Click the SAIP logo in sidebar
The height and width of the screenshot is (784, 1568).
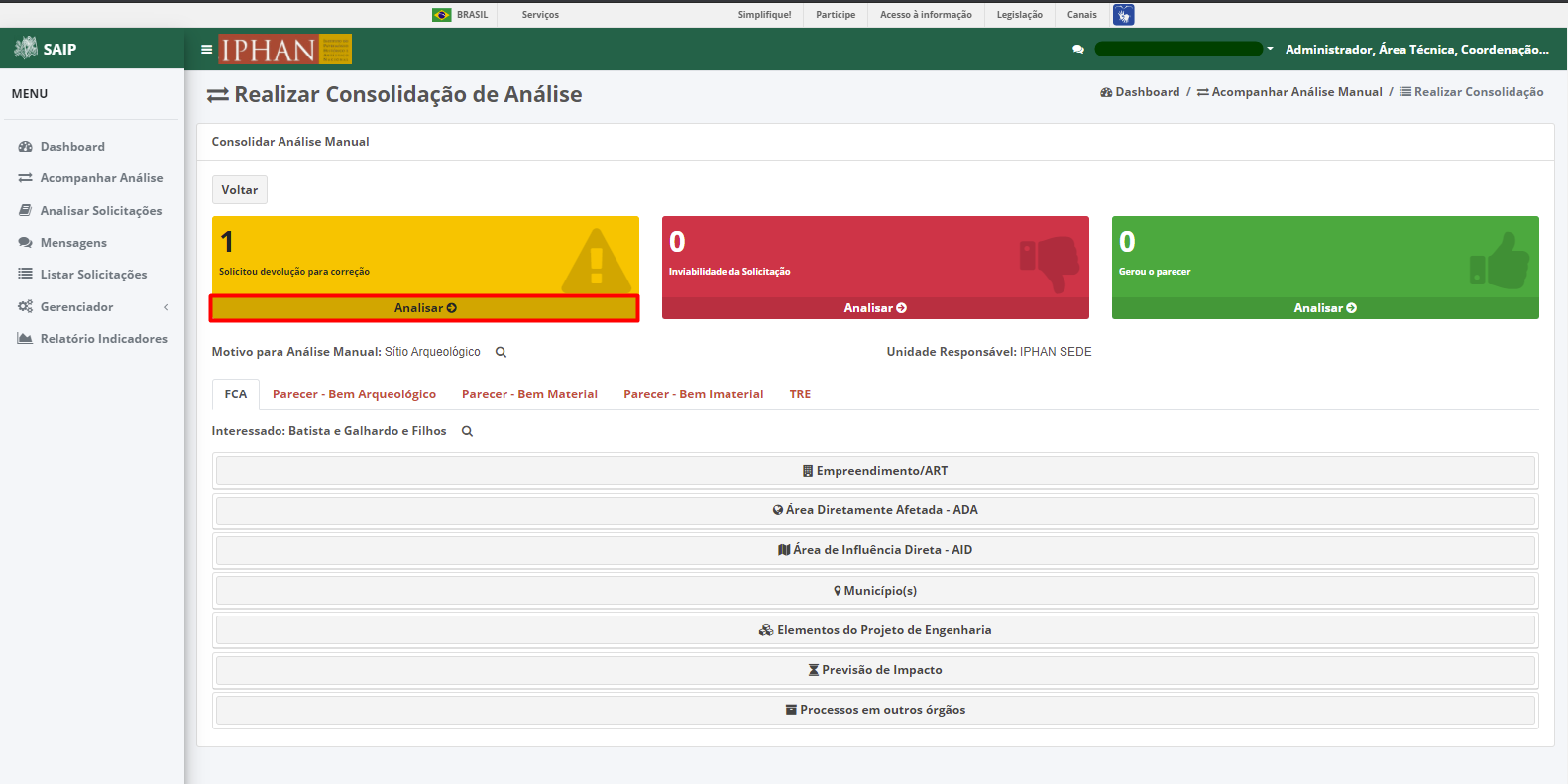(x=46, y=49)
